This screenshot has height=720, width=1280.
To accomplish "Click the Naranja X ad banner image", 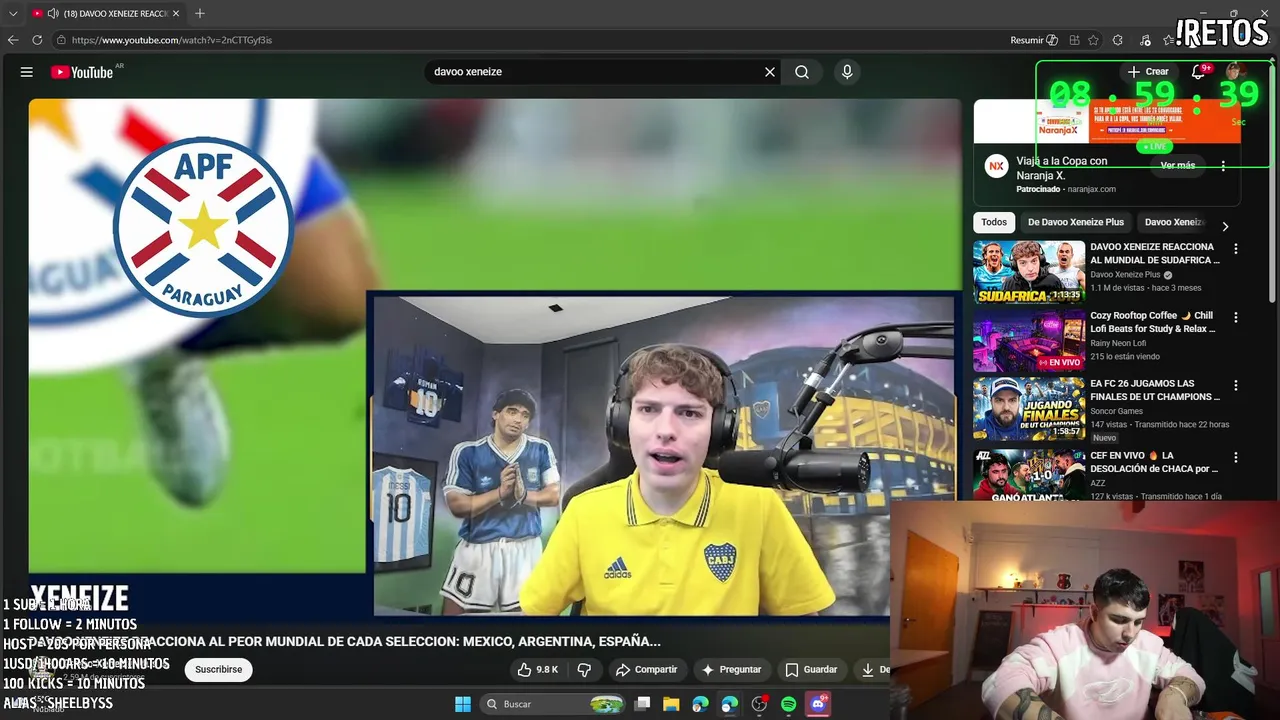I will pos(1107,122).
